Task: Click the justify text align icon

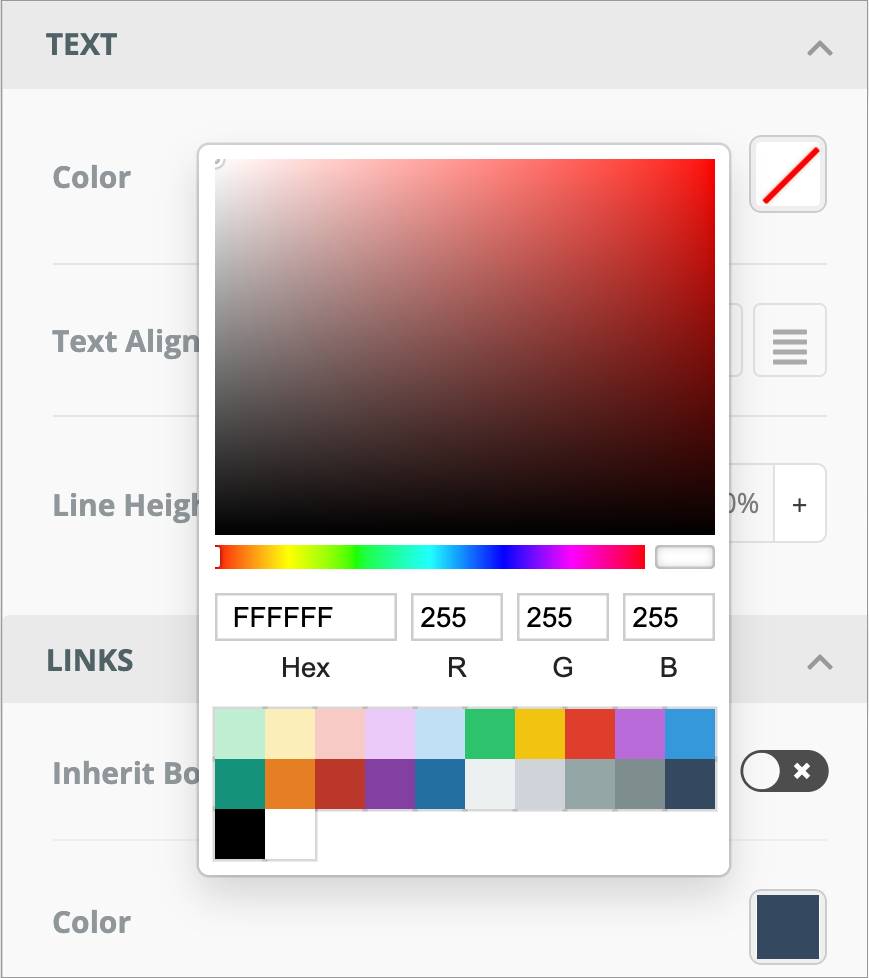Action: click(x=789, y=341)
